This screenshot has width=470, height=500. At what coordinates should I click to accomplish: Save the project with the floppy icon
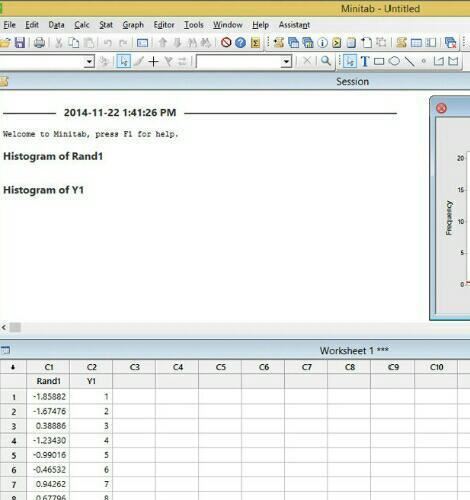(20, 43)
